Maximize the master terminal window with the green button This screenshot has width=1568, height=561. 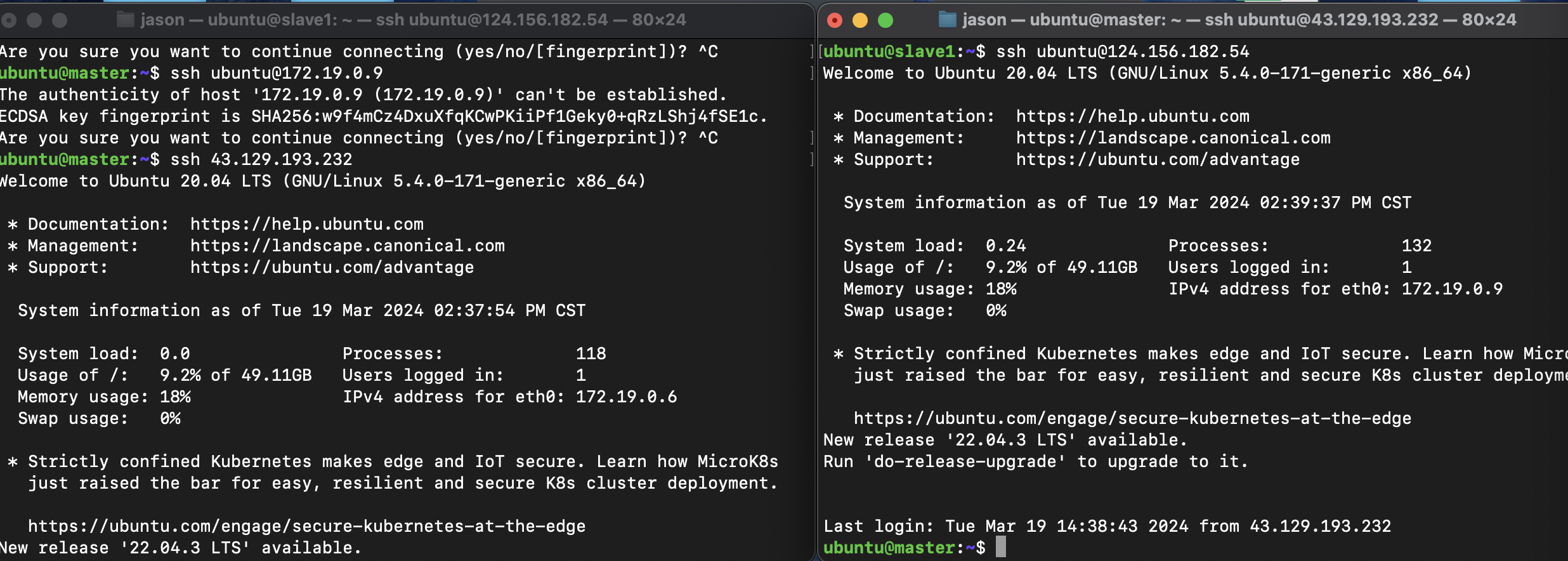(x=885, y=20)
